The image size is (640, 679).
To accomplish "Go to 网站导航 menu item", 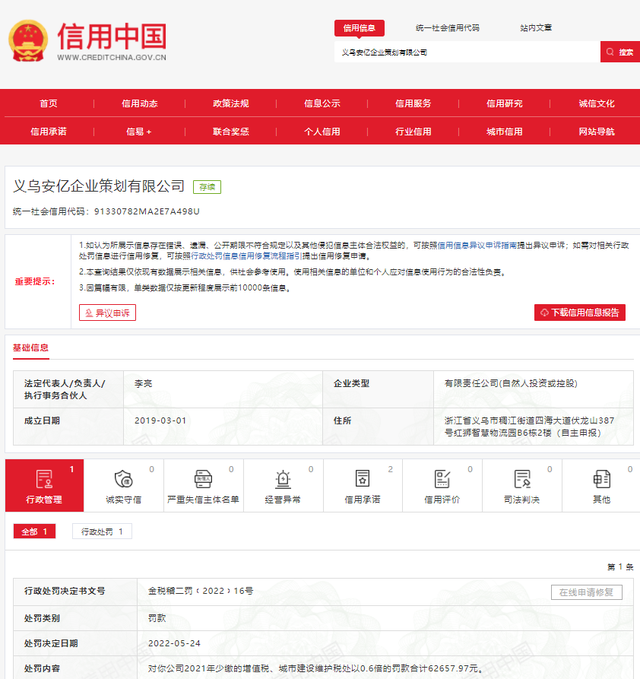I will pyautogui.click(x=596, y=131).
